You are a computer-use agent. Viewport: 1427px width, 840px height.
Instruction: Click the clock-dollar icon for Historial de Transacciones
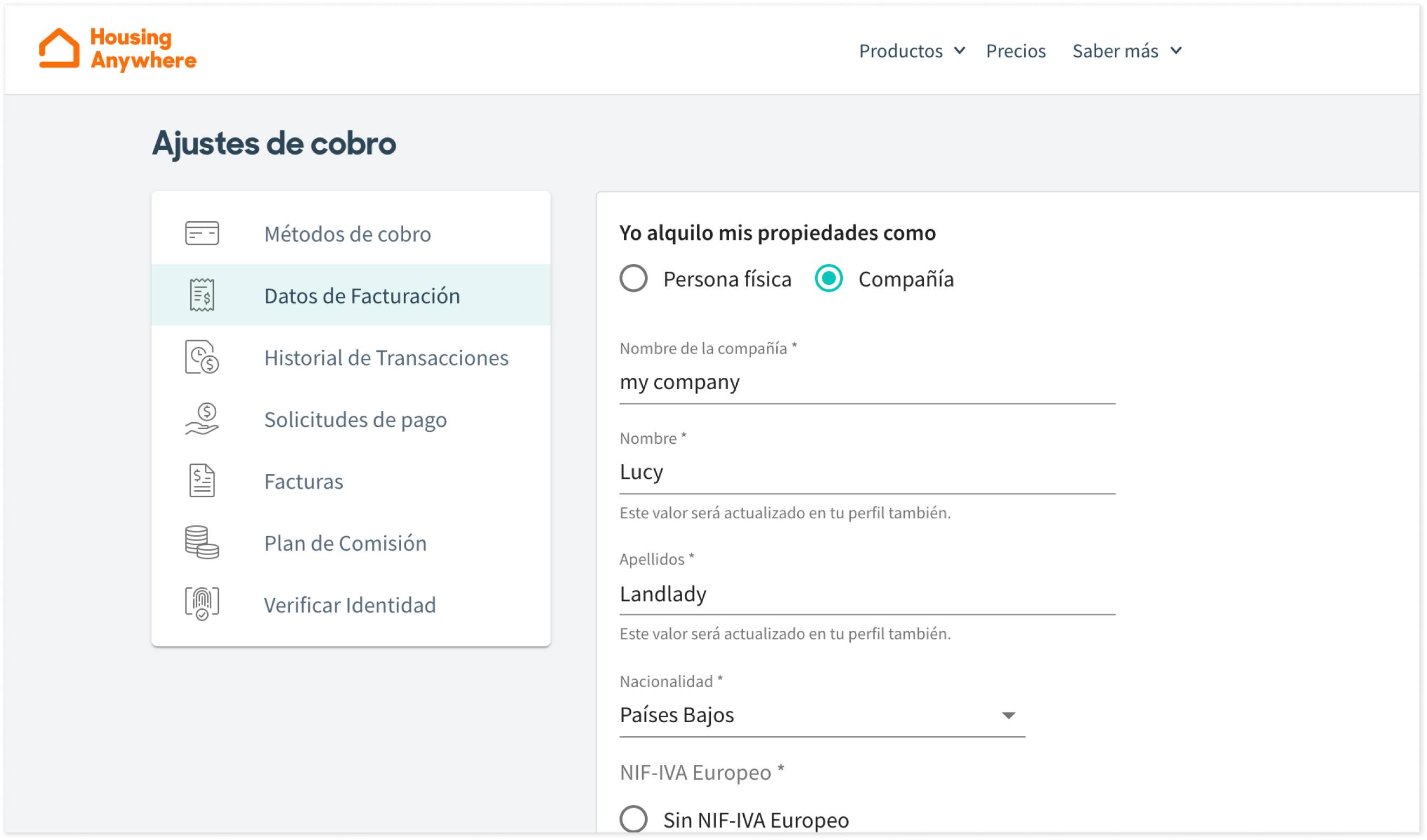tap(202, 357)
